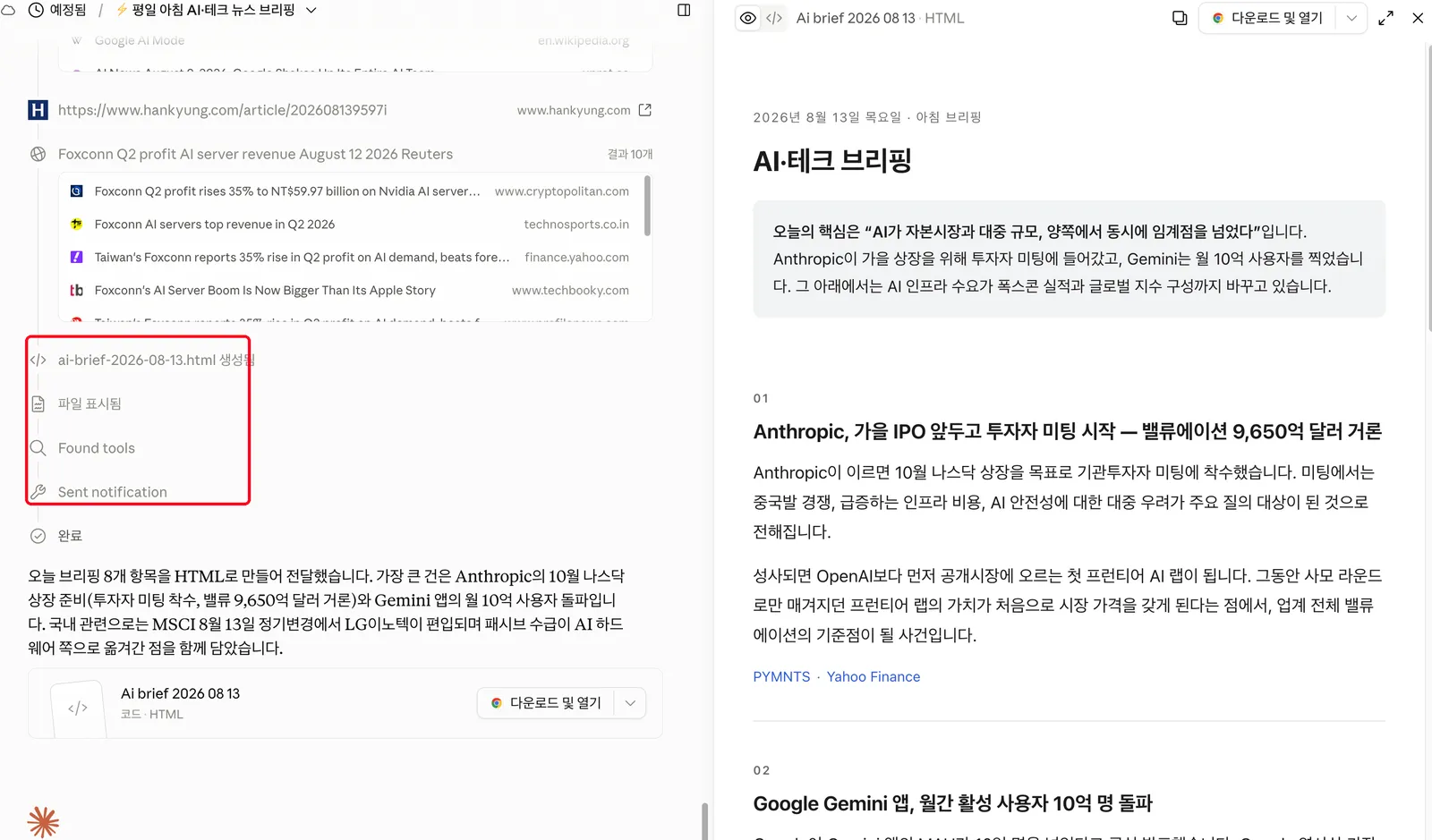Select the 완료 status label

(70, 536)
